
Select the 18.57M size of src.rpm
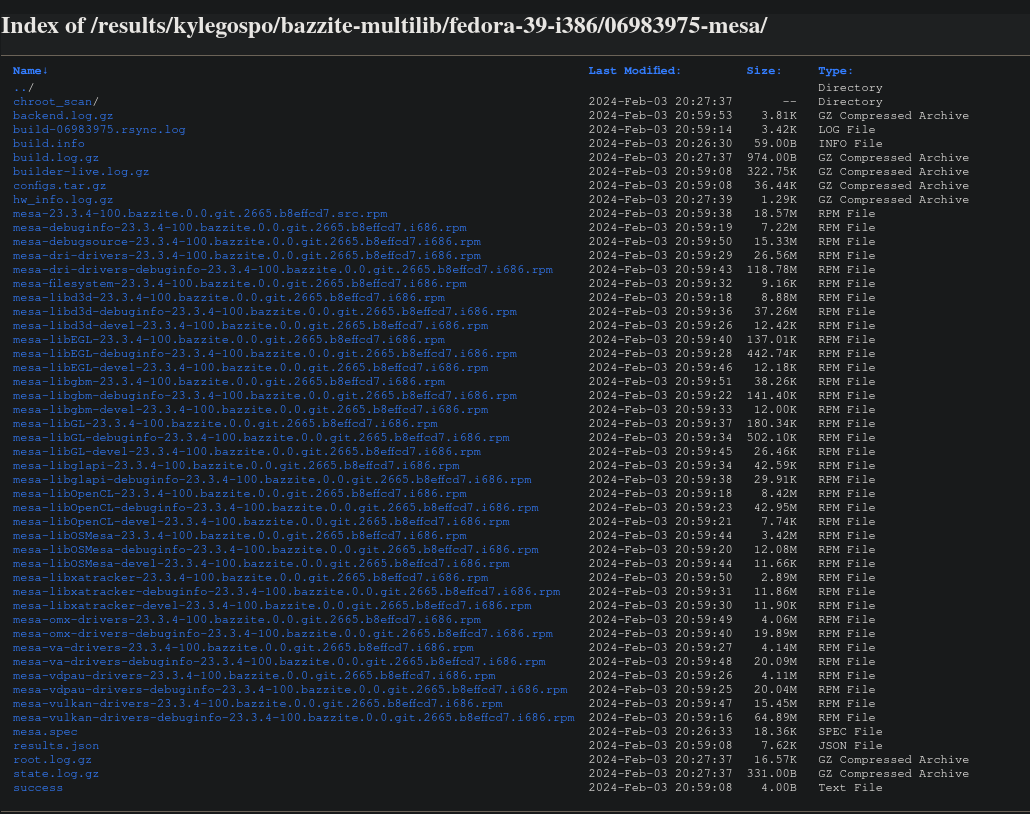tap(776, 214)
